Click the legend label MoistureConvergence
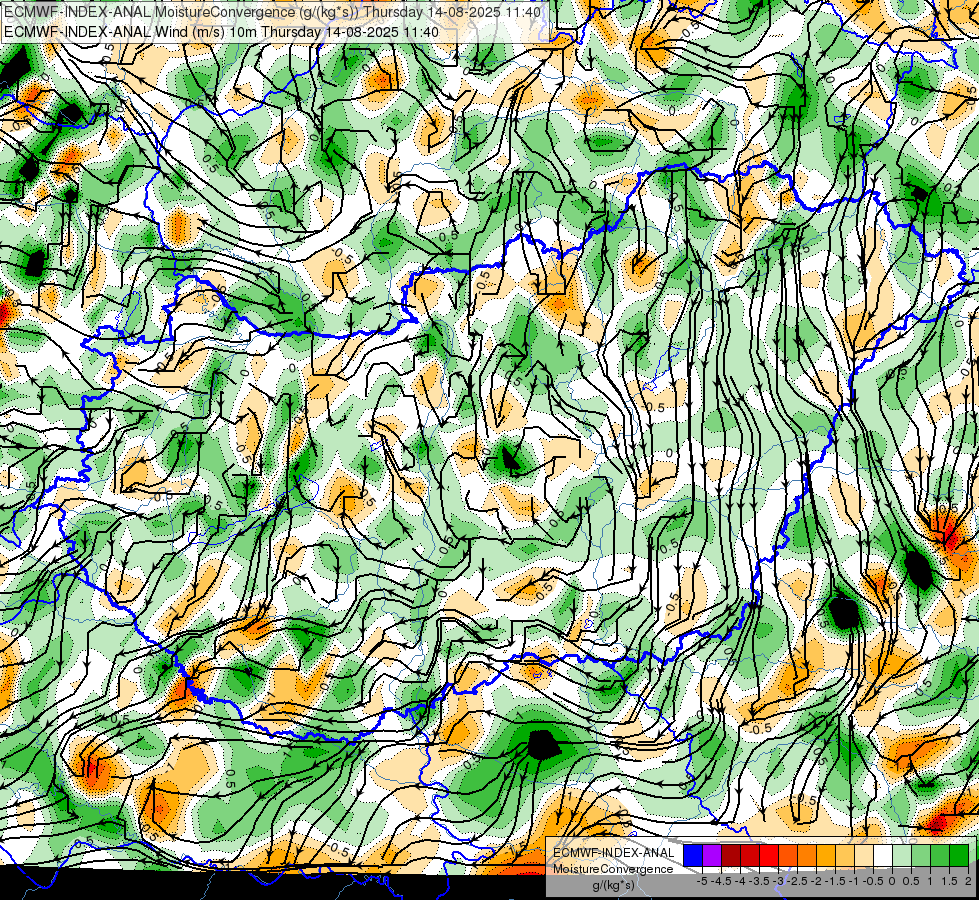 (x=613, y=869)
